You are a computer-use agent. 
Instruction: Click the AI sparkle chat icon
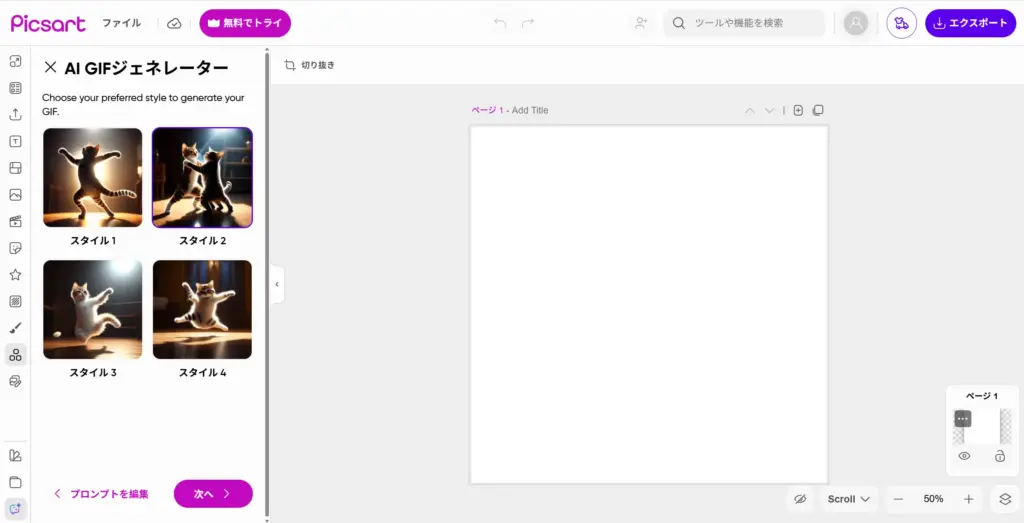click(x=15, y=509)
